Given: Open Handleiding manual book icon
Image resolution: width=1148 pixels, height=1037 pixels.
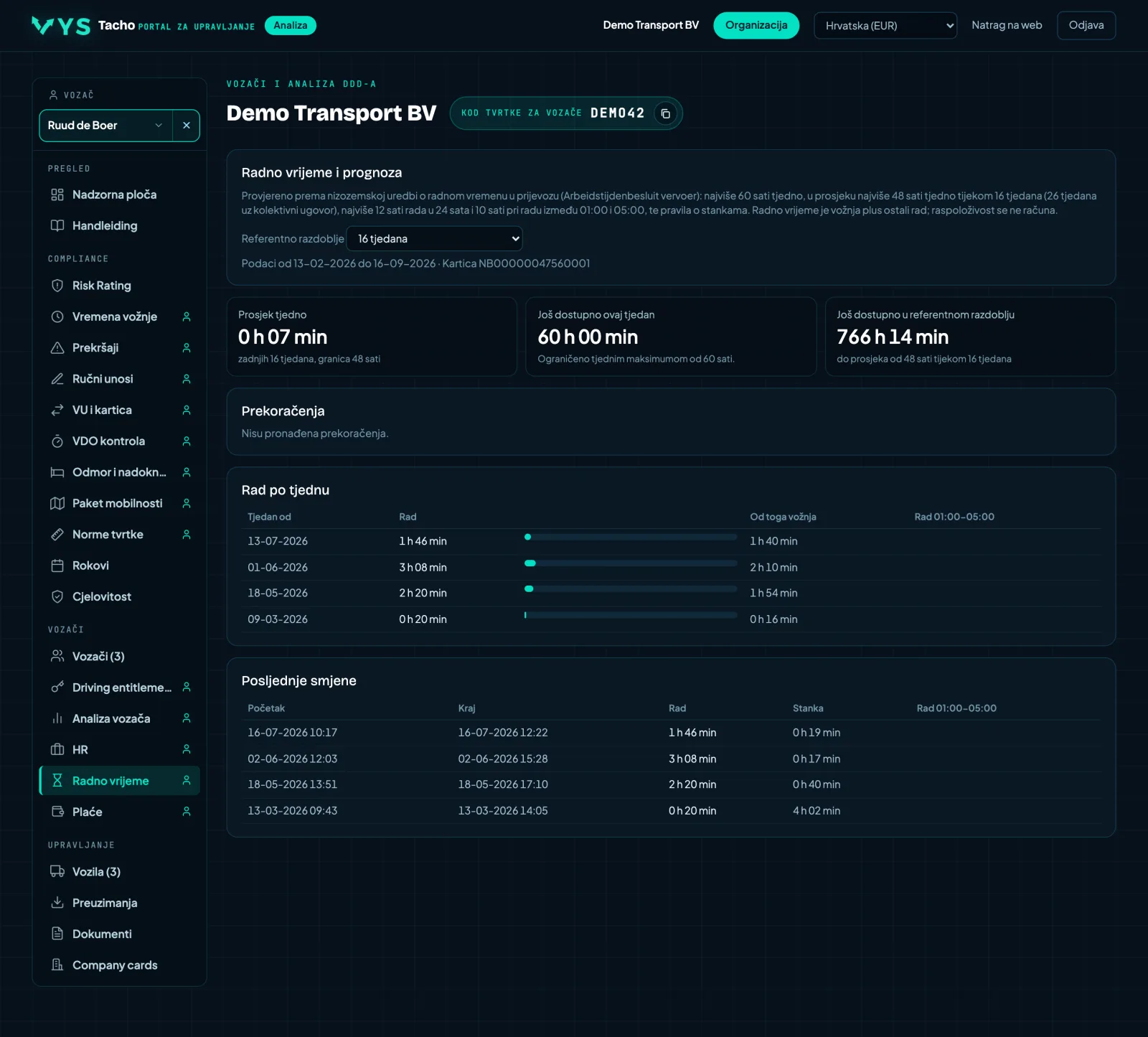Looking at the screenshot, I should tap(57, 225).
